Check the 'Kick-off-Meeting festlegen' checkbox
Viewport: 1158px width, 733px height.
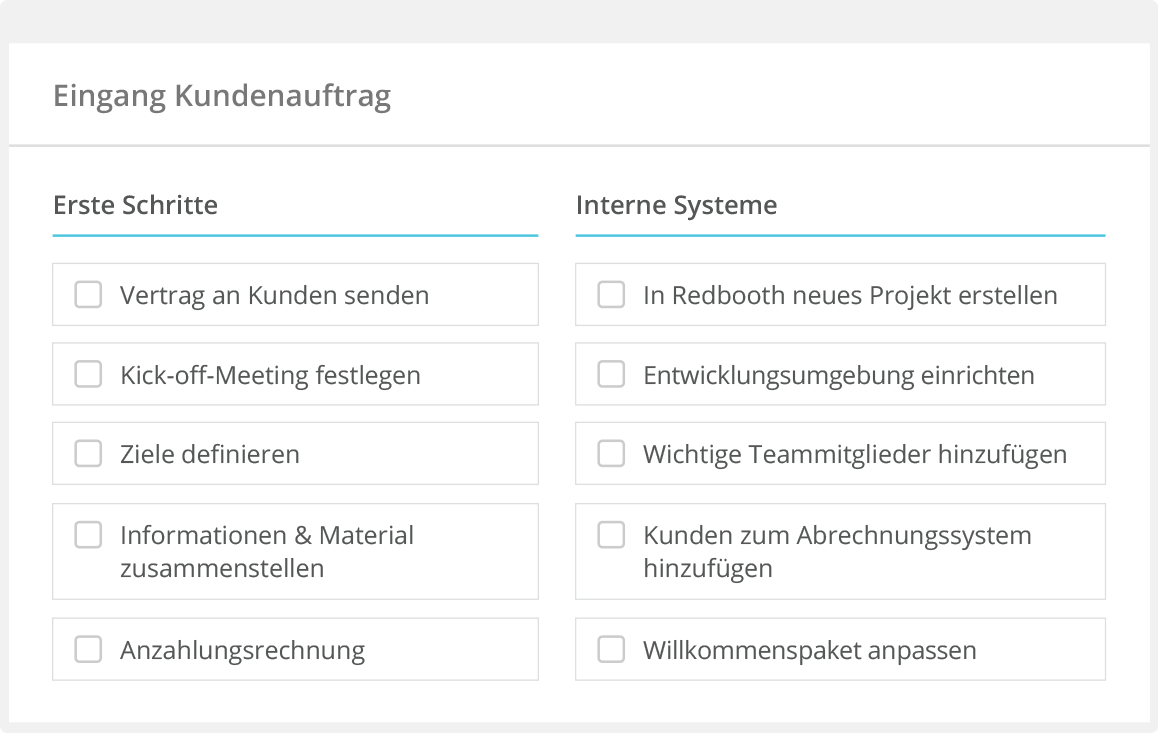click(88, 373)
